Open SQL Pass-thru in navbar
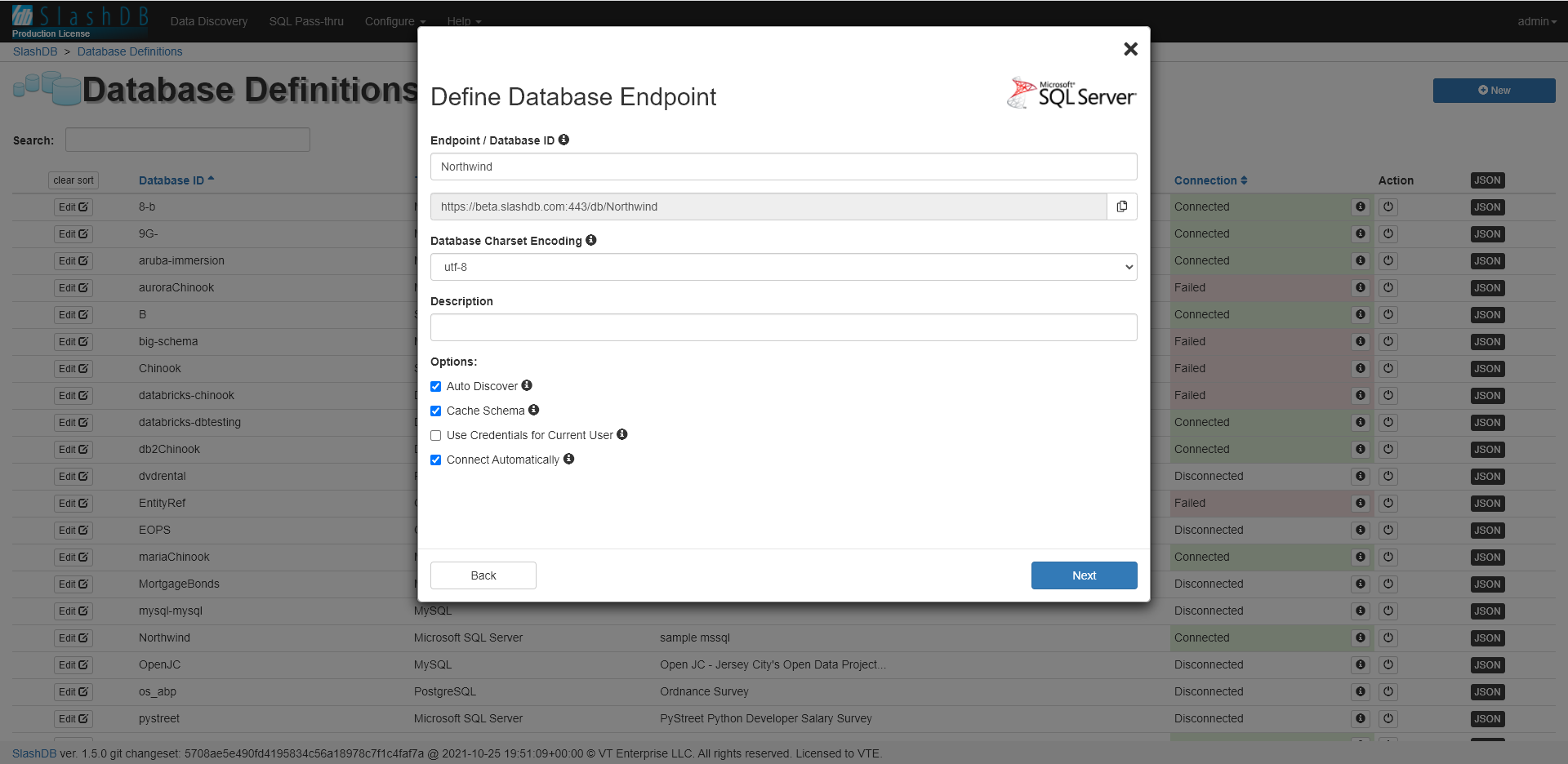 tap(306, 21)
